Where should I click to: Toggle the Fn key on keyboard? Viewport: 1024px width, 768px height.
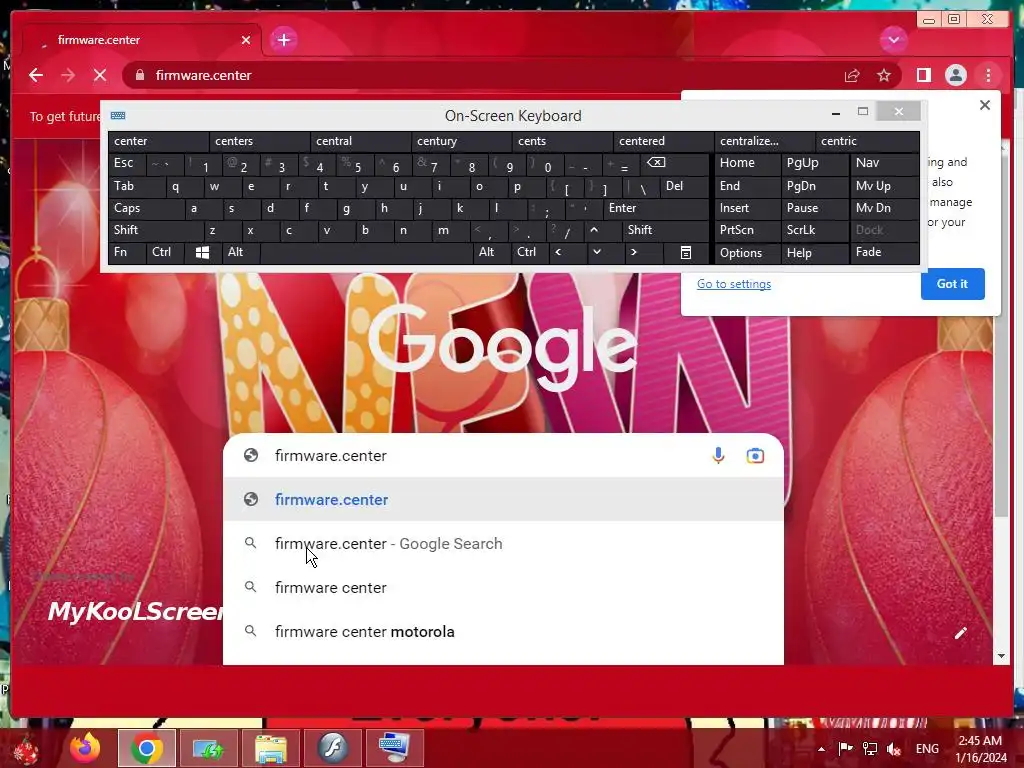127,252
